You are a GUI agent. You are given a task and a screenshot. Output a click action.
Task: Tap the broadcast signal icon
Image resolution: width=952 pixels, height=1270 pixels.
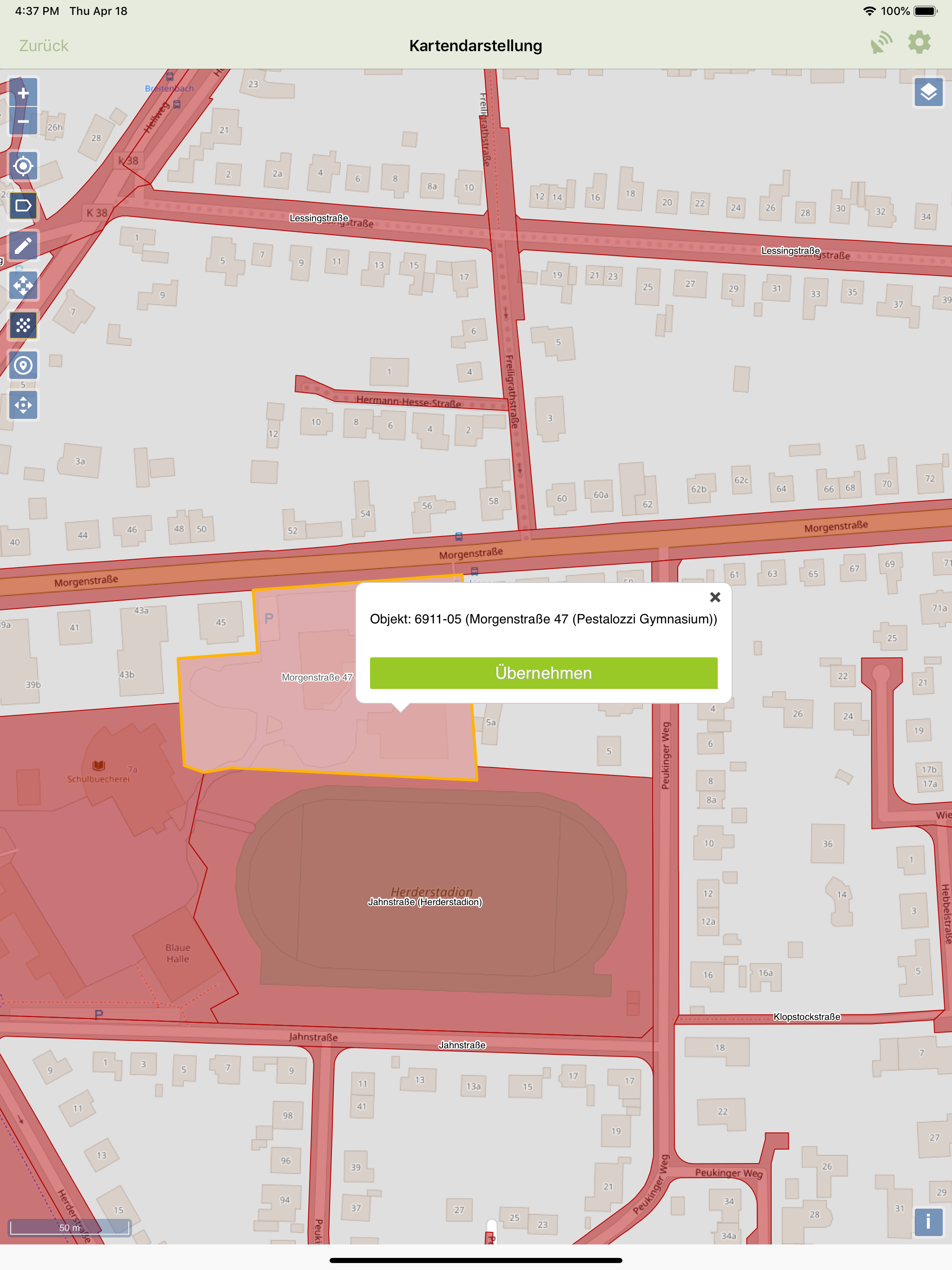click(x=881, y=43)
